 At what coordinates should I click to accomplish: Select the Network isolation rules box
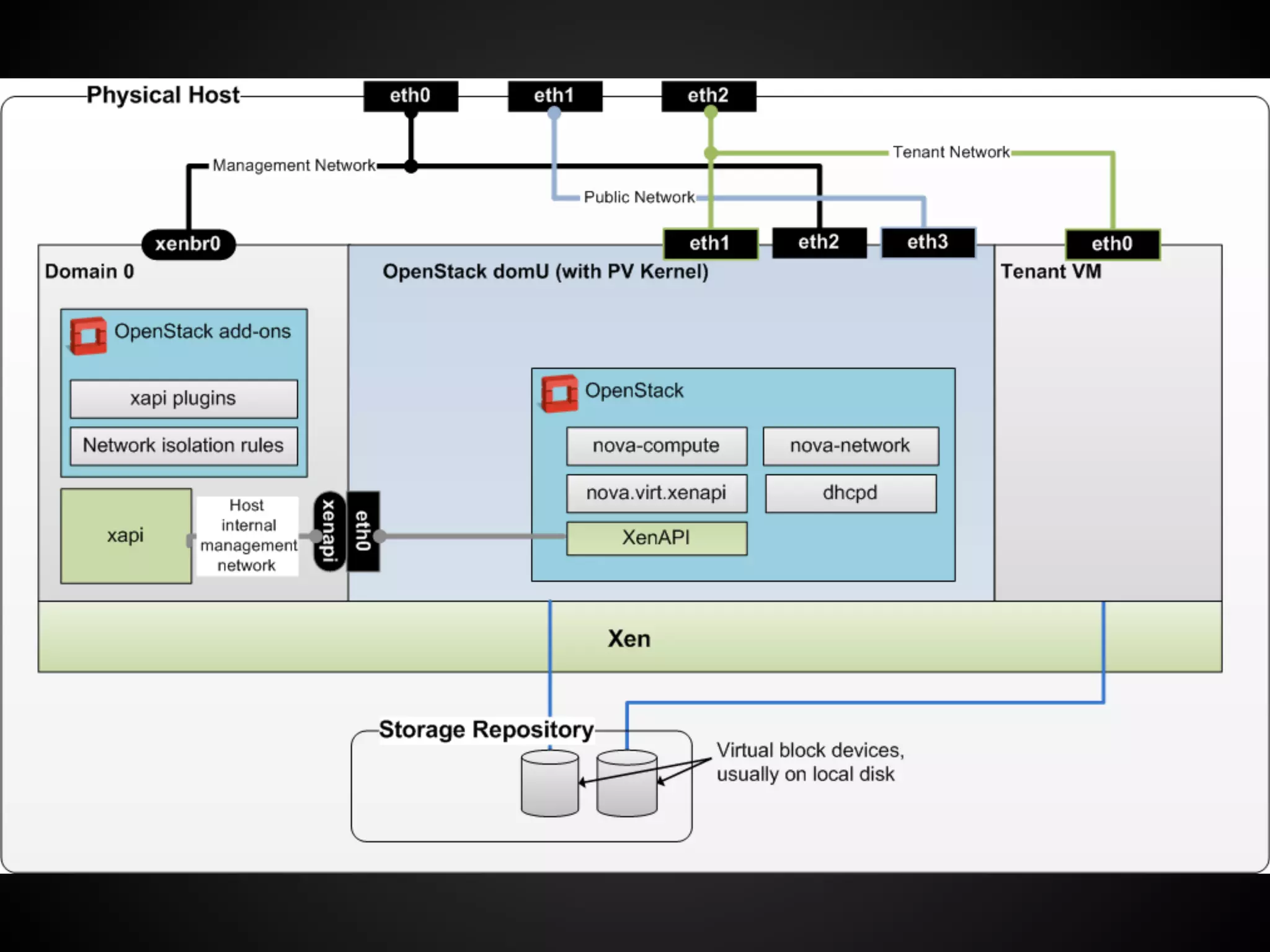[184, 446]
